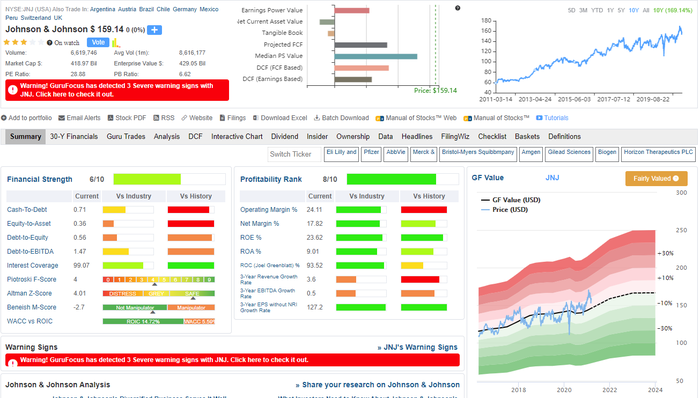The width and height of the screenshot is (700, 398).
Task: Switch ticker to Eli Lilly and
Action: coord(341,154)
